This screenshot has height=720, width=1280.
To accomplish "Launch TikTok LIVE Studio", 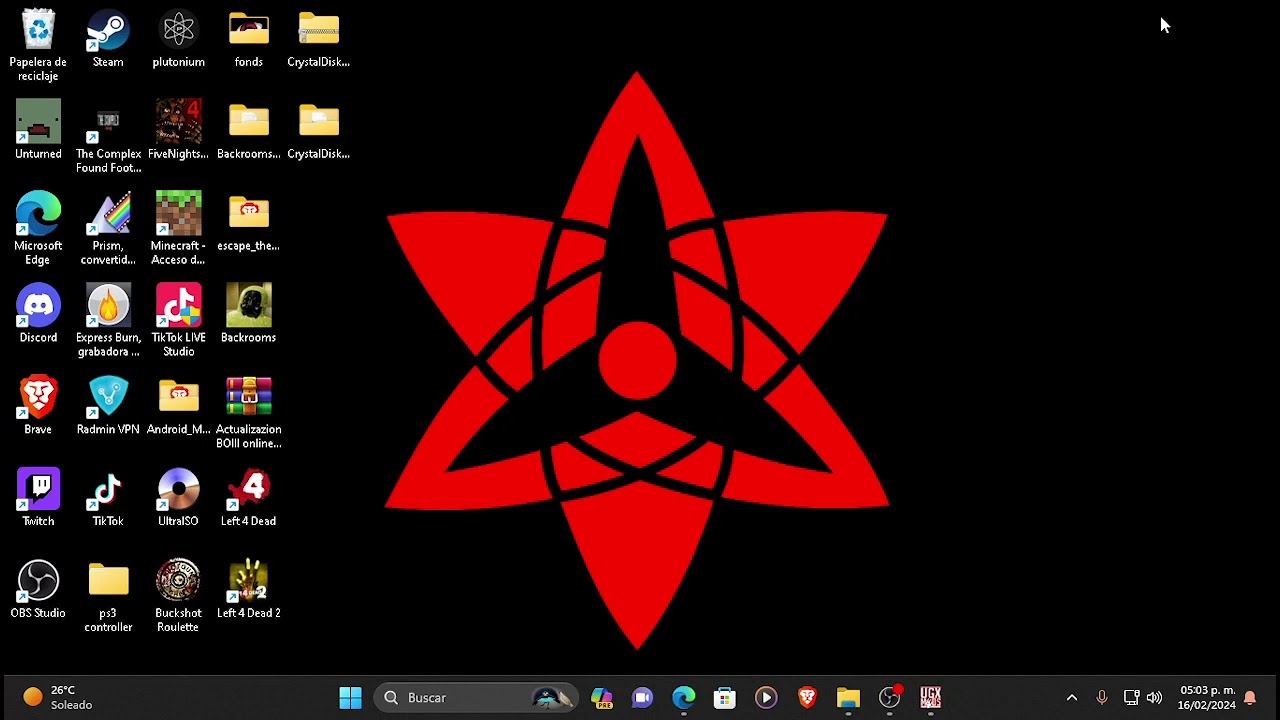I will 178,306.
